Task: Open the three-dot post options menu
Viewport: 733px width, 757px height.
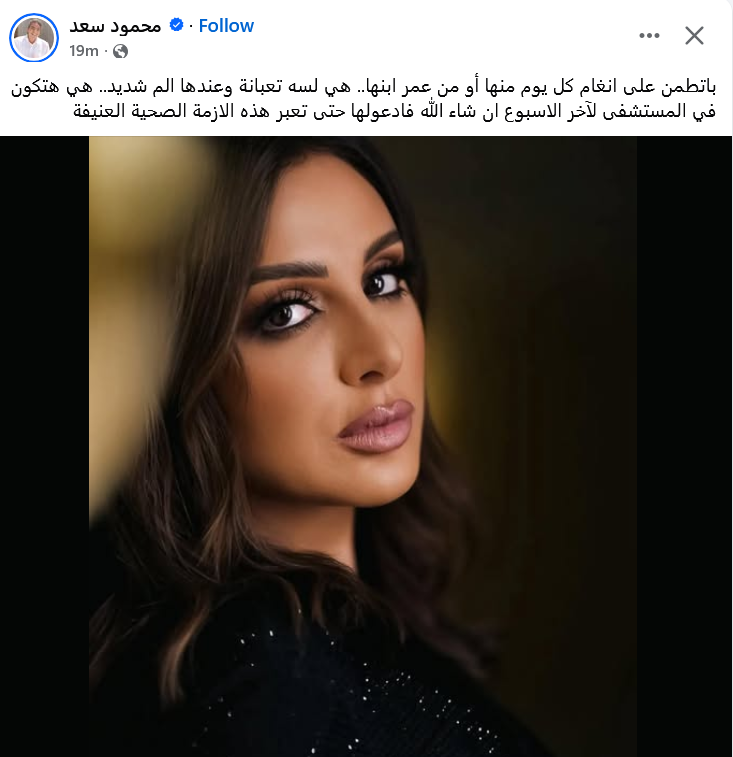Action: (649, 35)
